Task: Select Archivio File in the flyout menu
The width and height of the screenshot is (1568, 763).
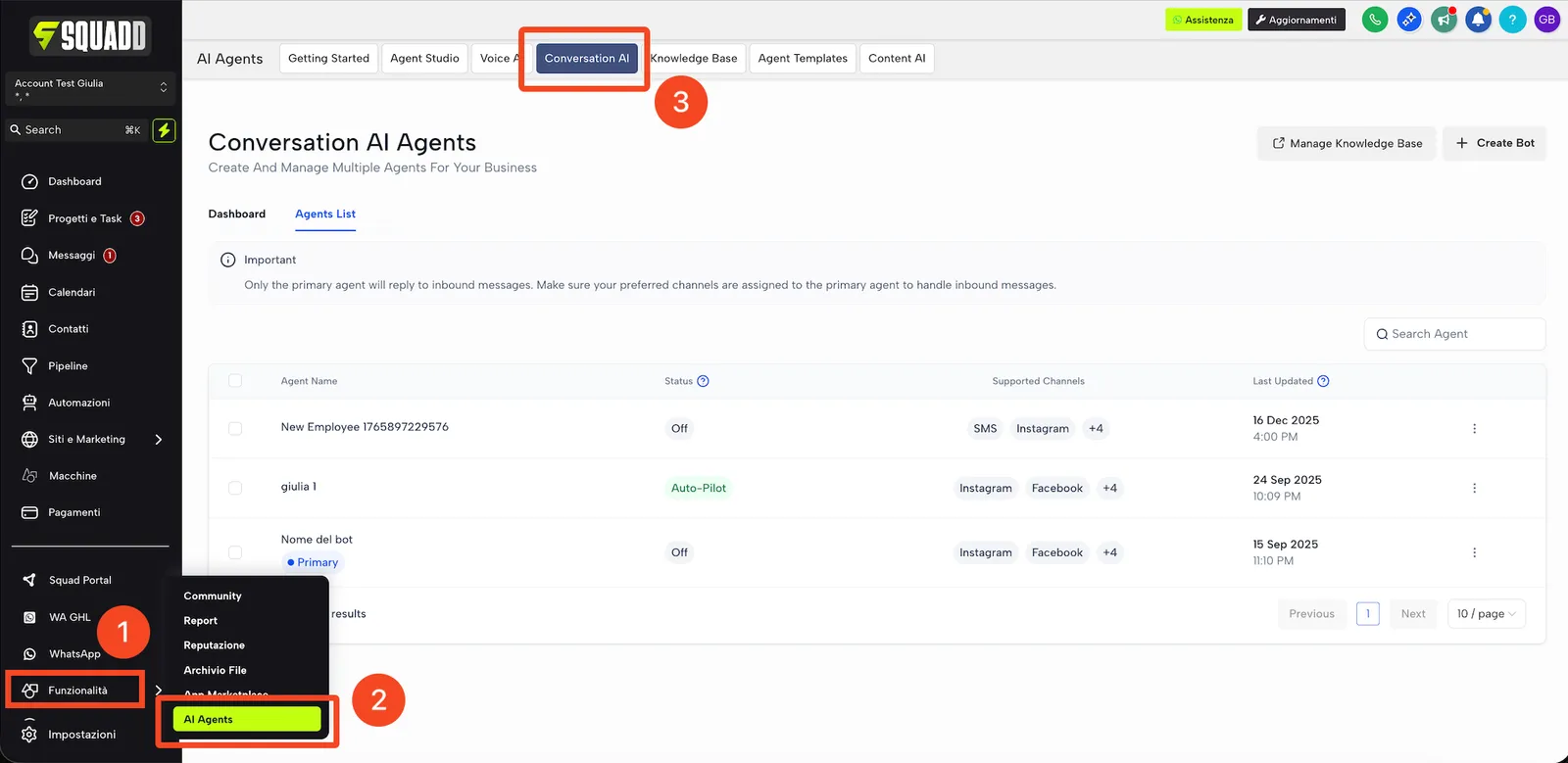Action: coord(216,671)
